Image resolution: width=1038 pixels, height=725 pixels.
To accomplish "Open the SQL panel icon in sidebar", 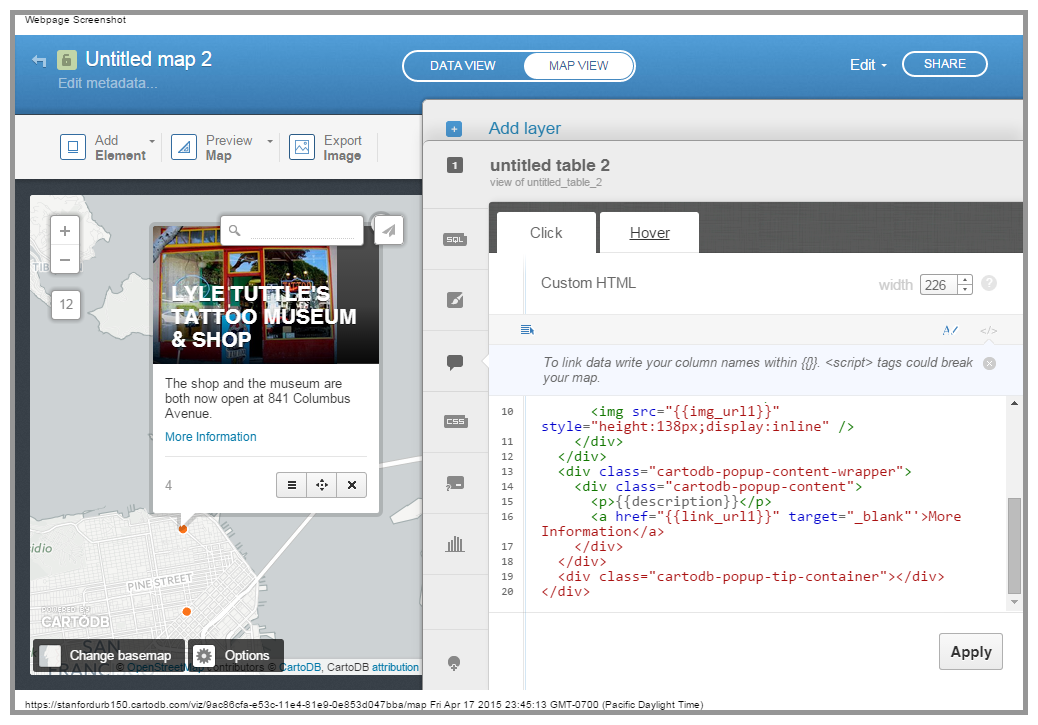I will [x=455, y=240].
